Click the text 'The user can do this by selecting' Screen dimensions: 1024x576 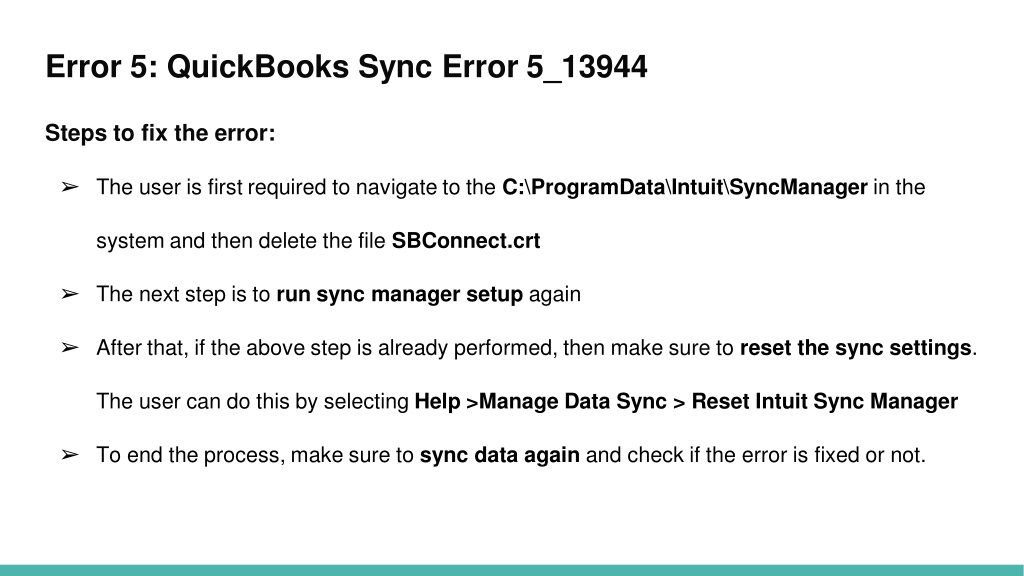coord(253,402)
